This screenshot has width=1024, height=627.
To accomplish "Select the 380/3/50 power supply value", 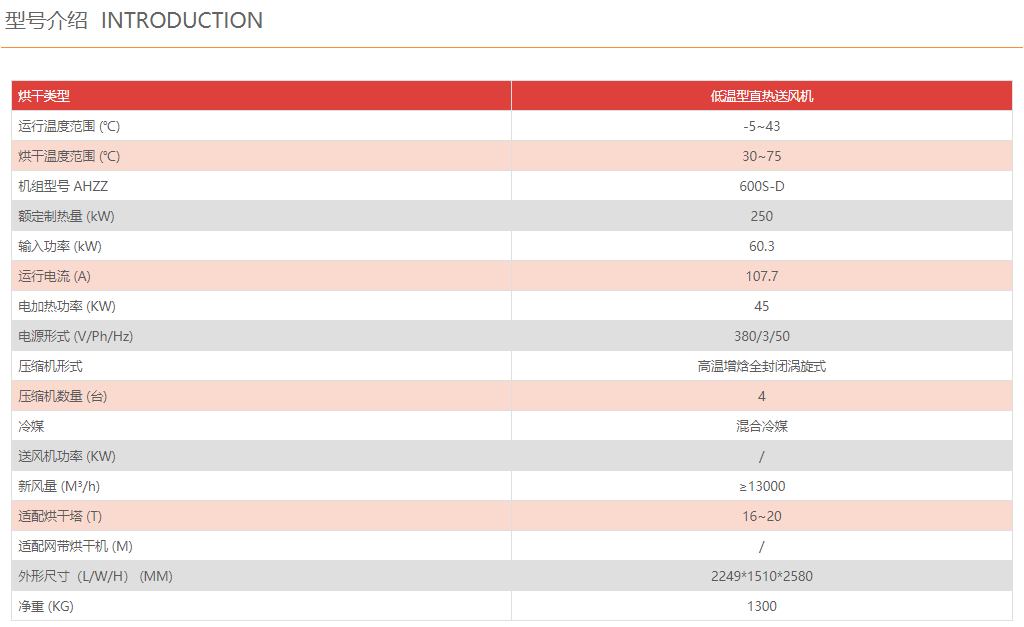I will click(x=761, y=336).
